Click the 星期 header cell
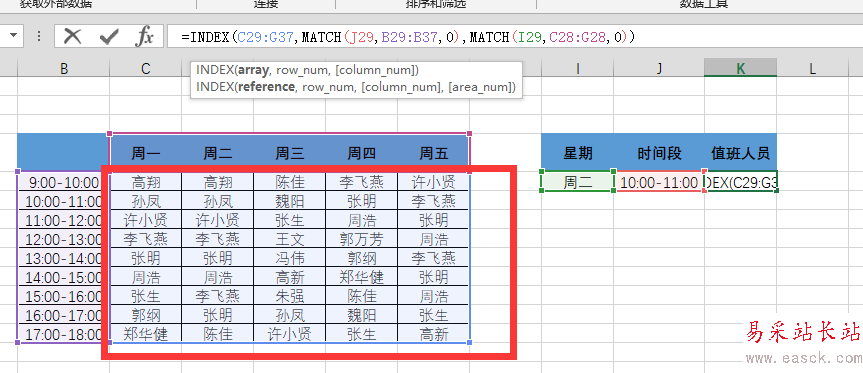This screenshot has width=863, height=373. (x=577, y=153)
